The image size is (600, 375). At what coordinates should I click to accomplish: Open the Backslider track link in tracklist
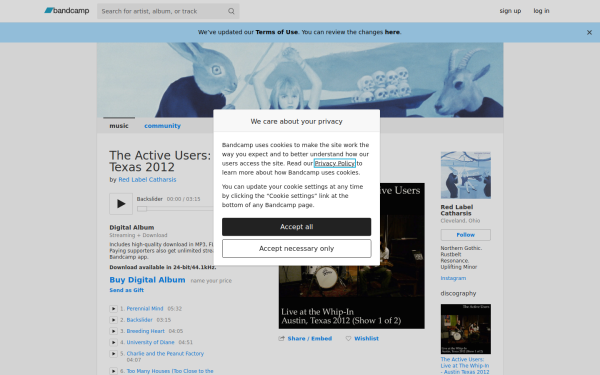pos(140,320)
